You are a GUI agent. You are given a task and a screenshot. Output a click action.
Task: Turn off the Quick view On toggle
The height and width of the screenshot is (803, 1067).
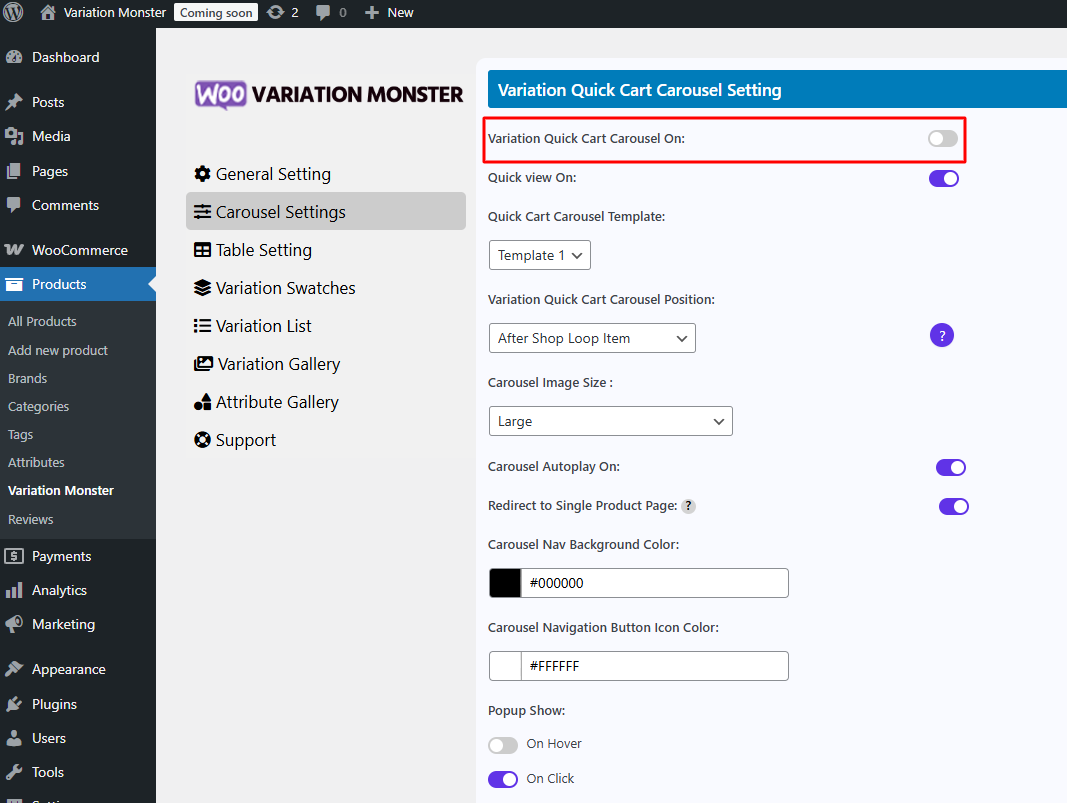tap(943, 178)
